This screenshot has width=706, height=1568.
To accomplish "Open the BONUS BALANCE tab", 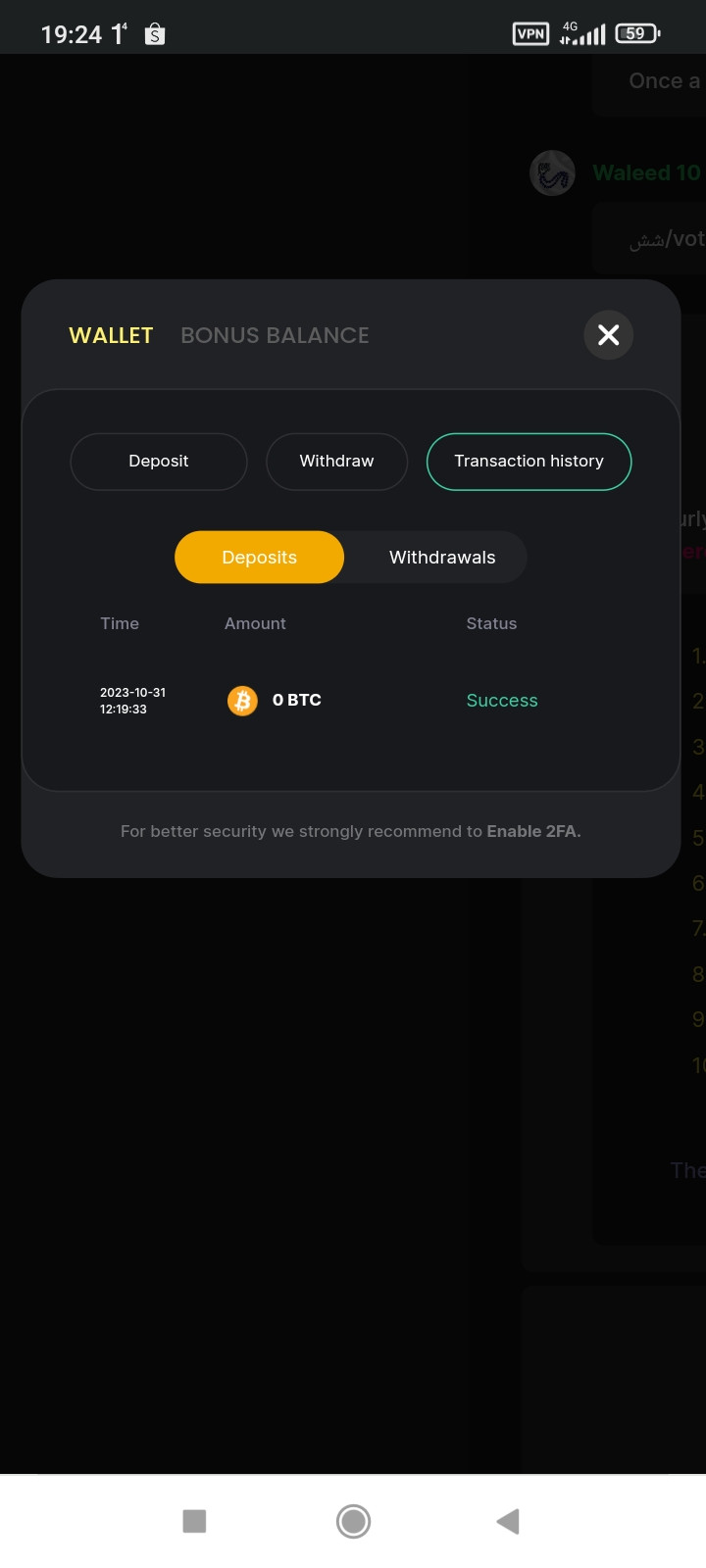I will 275,335.
